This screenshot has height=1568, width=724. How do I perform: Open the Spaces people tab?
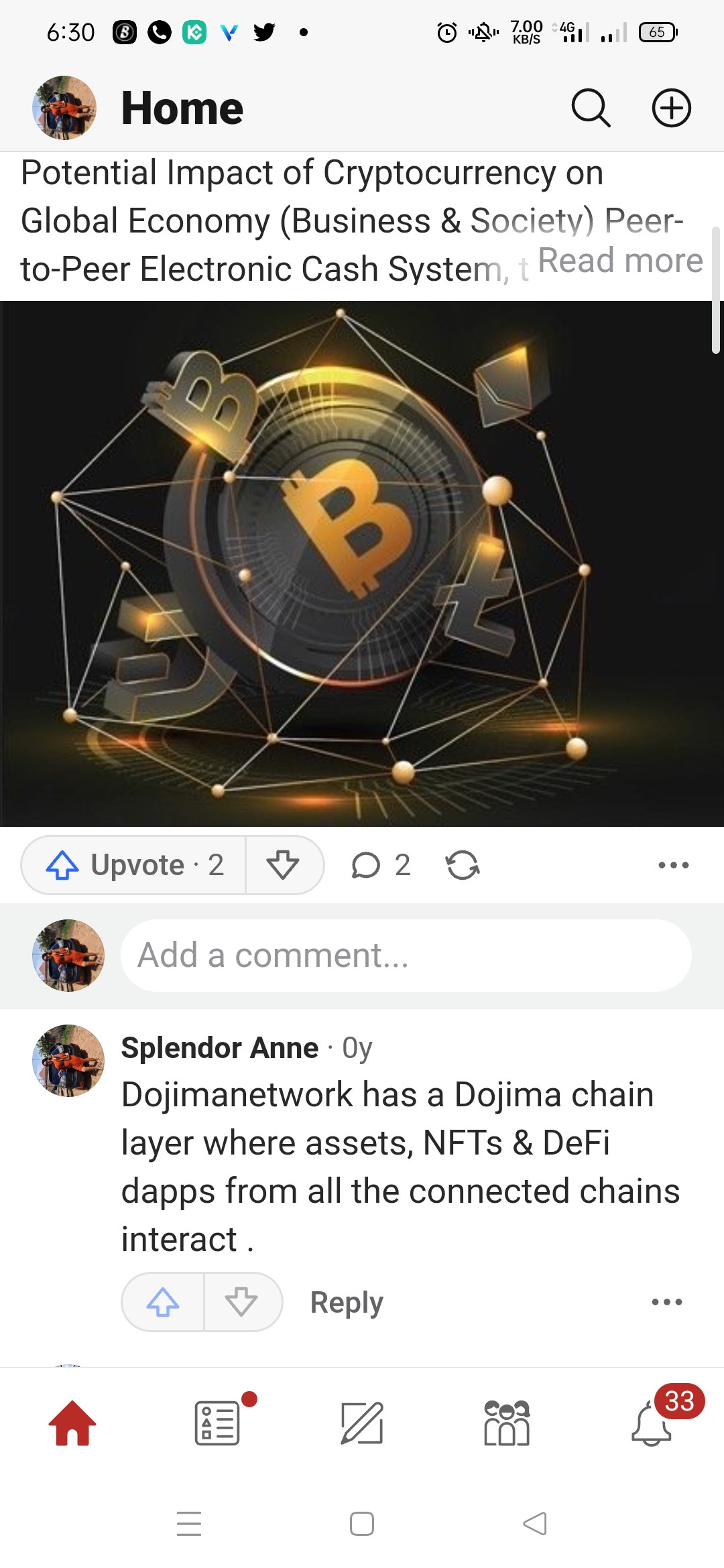(x=507, y=1423)
